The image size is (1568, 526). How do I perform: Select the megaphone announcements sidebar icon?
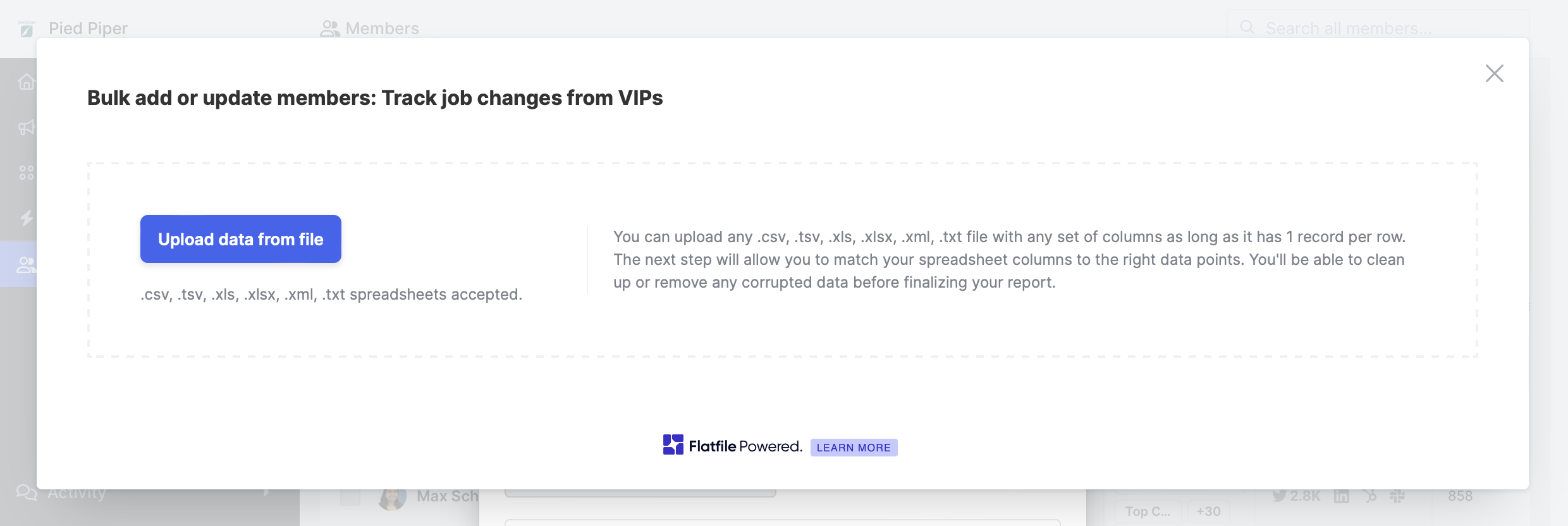27,128
